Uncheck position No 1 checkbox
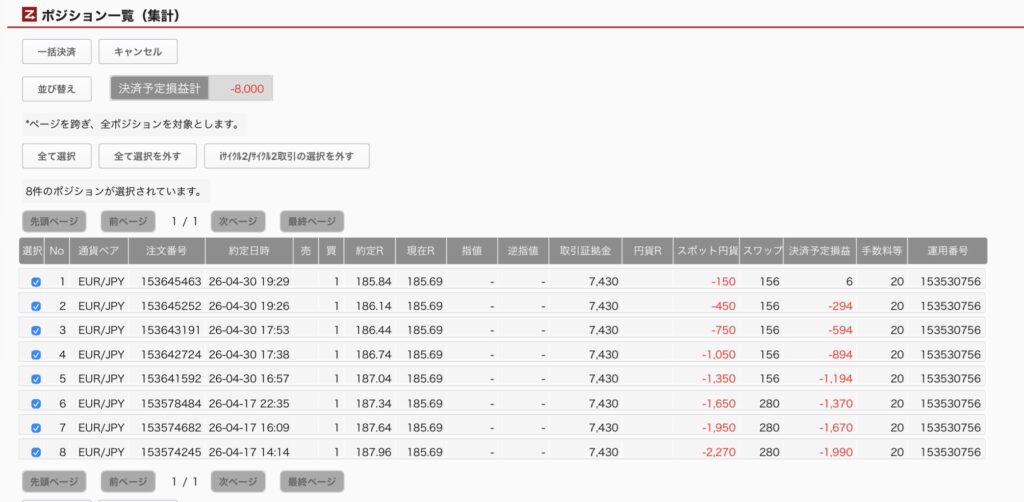1024x502 pixels. point(36,282)
